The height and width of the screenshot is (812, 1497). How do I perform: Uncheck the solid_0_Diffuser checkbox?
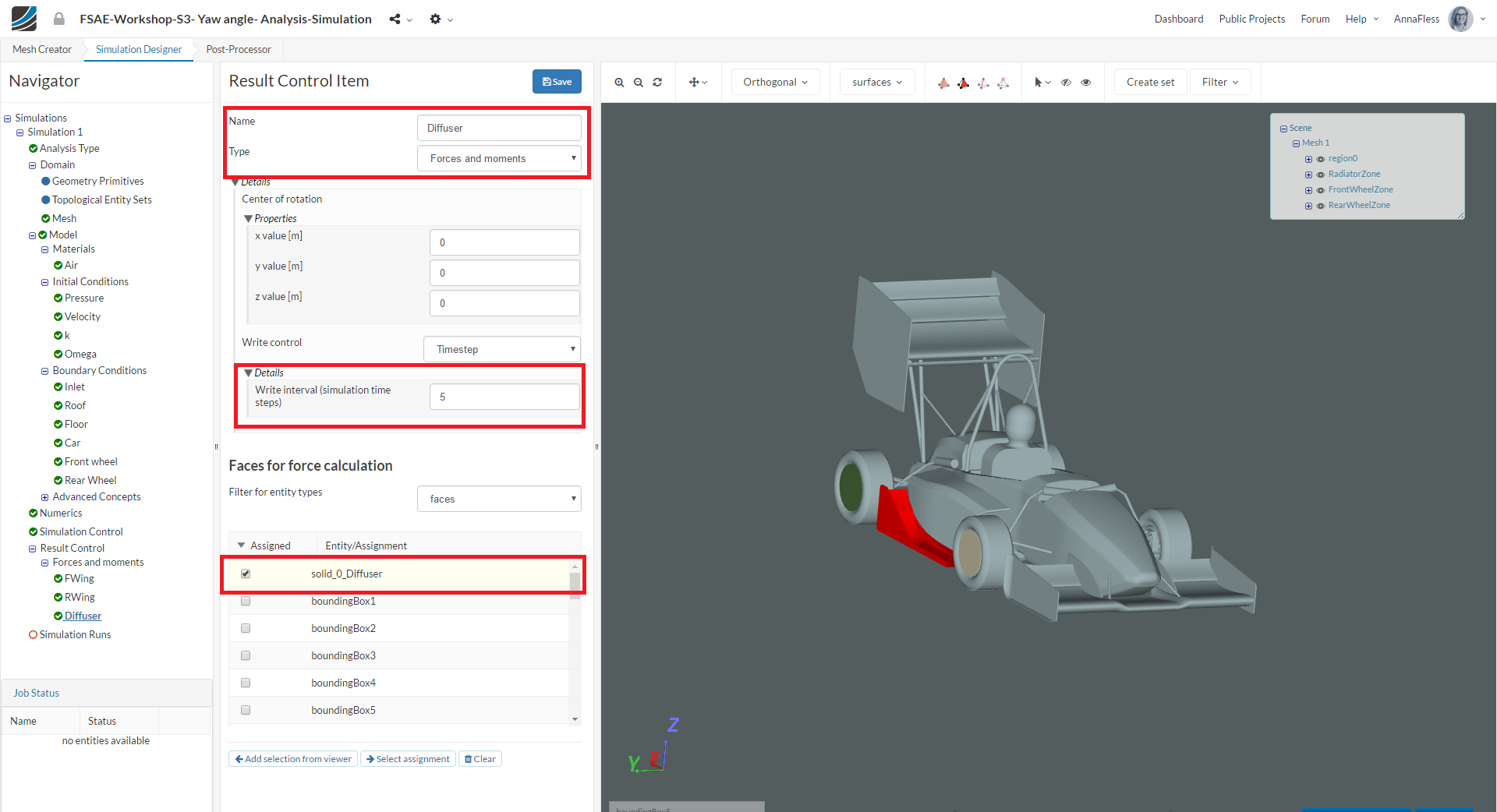click(246, 574)
